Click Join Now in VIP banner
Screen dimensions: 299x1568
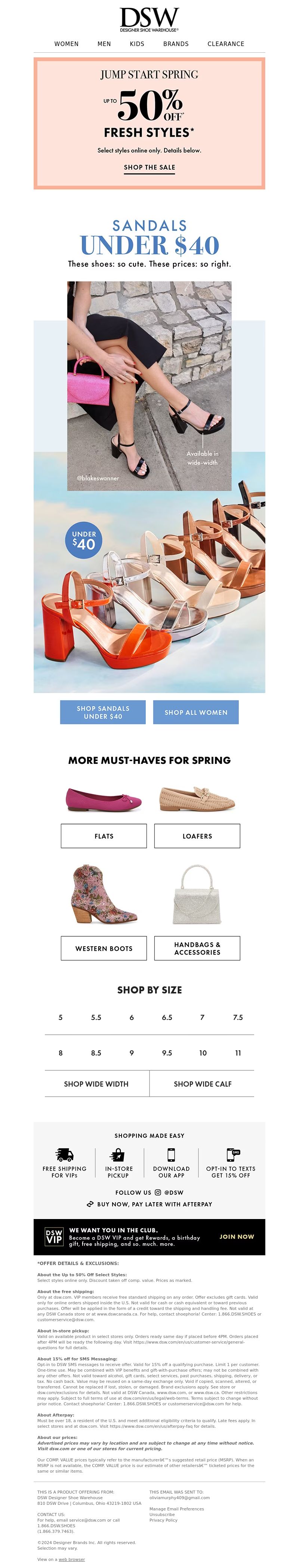[x=237, y=1236]
